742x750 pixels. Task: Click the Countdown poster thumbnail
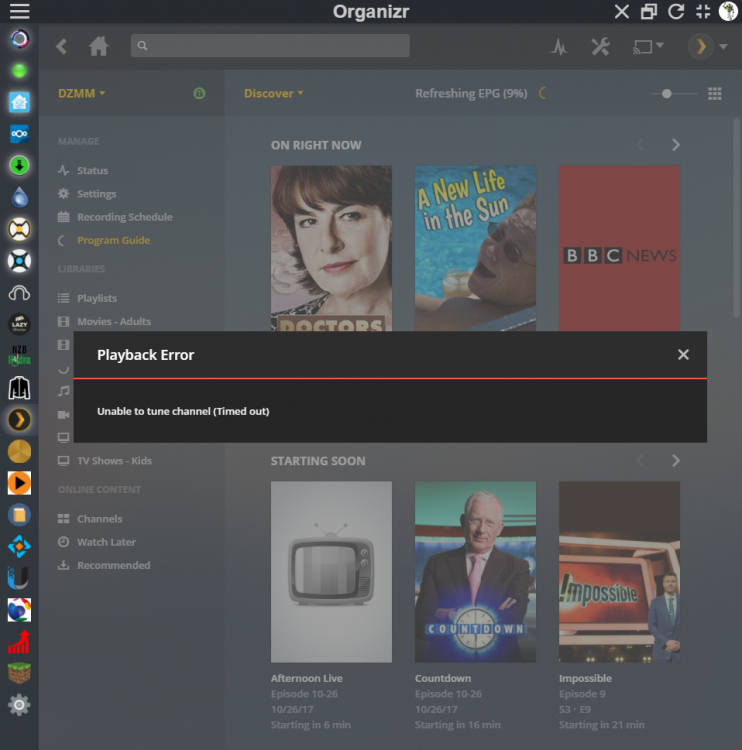475,572
